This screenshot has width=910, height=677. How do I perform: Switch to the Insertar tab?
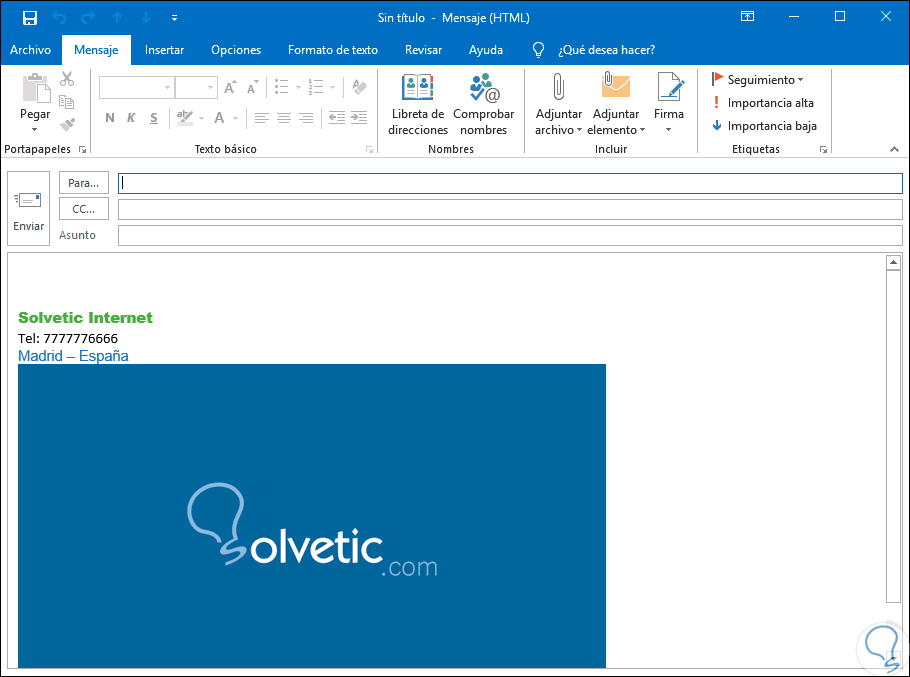[164, 50]
